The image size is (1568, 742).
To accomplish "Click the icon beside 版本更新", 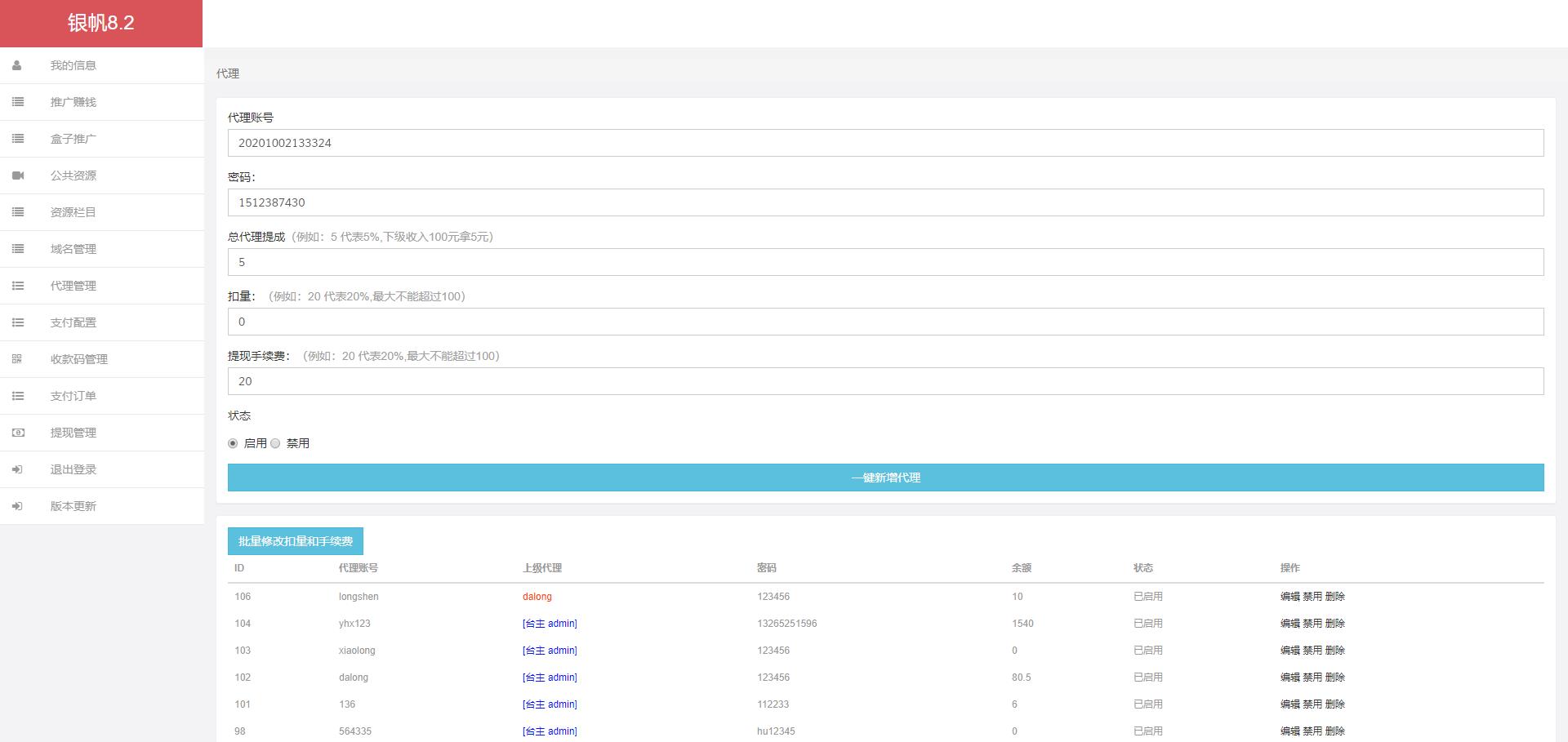I will [x=17, y=506].
